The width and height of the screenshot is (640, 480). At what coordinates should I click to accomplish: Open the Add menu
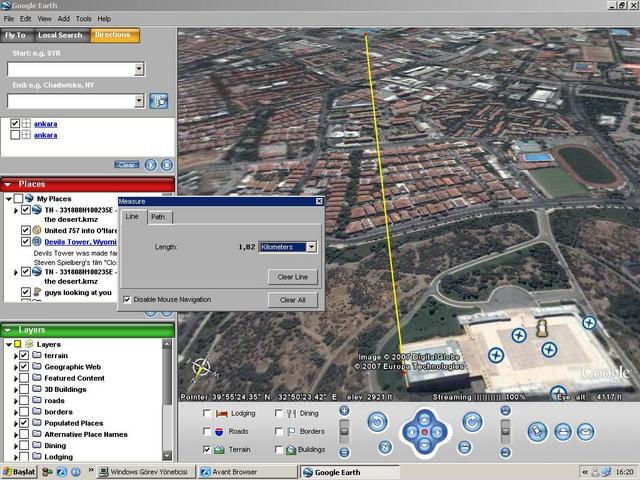(63, 19)
